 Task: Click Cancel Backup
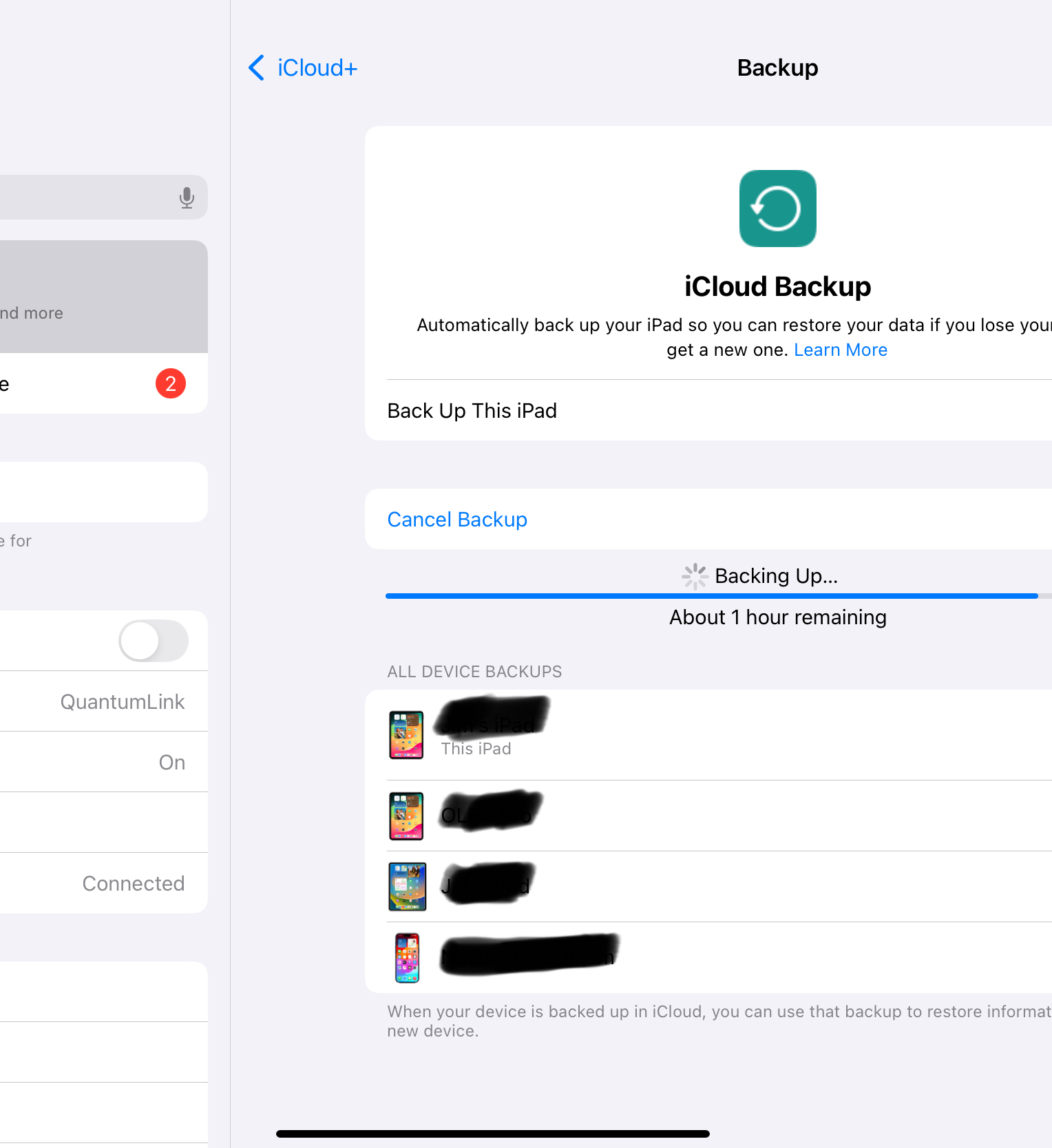(x=457, y=519)
